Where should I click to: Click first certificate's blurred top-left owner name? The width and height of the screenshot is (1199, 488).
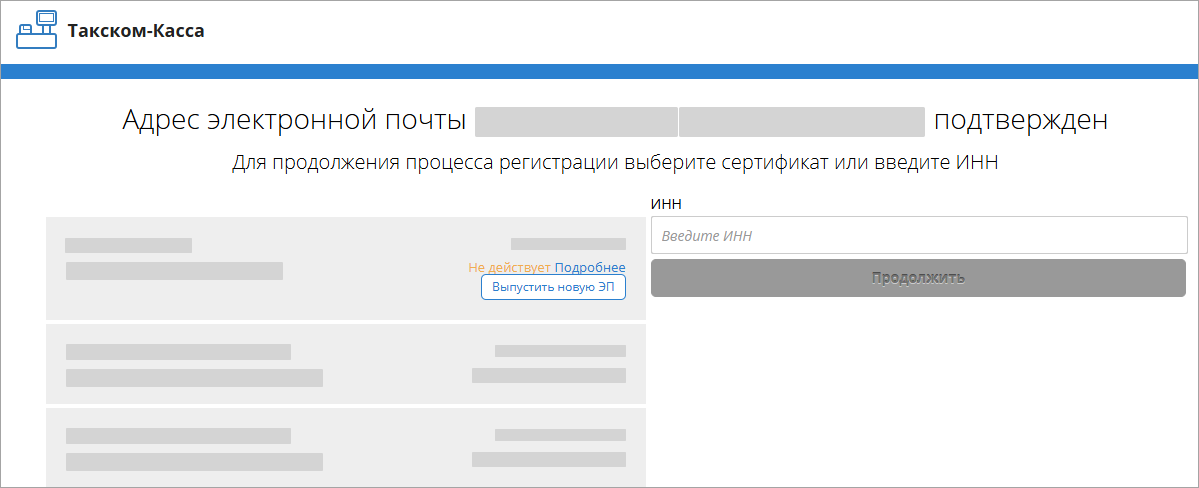128,245
